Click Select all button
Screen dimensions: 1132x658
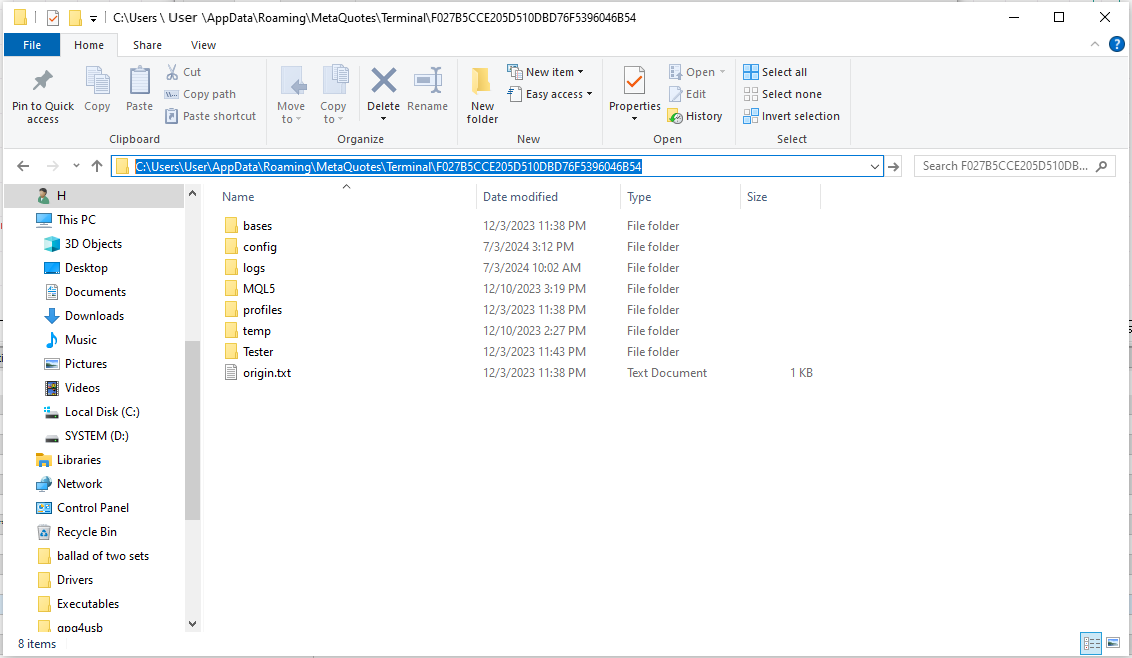pos(775,72)
